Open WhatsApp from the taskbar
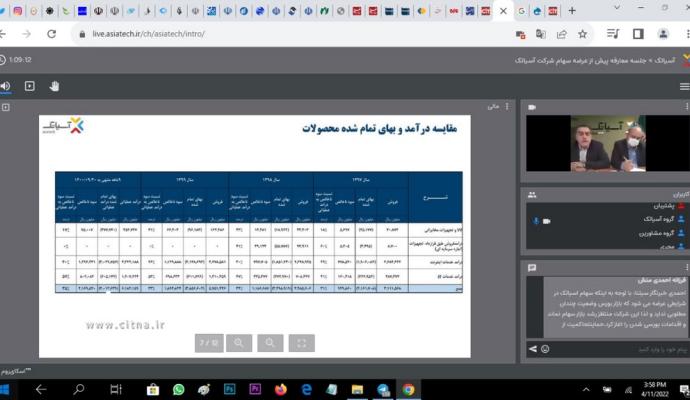Image resolution: width=690 pixels, height=400 pixels. 178,389
